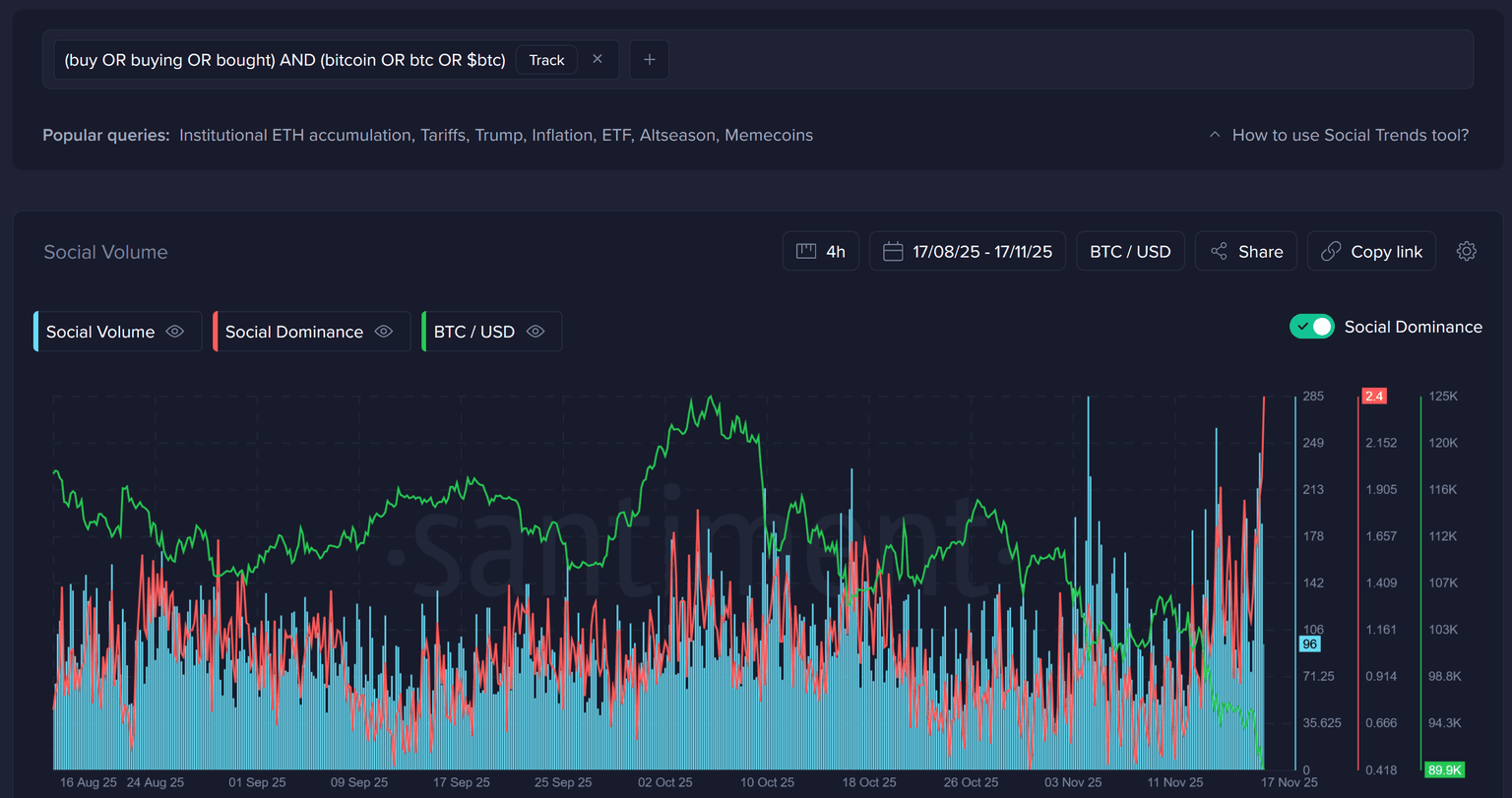Open chart settings gear icon
The width and height of the screenshot is (1512, 798).
pyautogui.click(x=1466, y=252)
